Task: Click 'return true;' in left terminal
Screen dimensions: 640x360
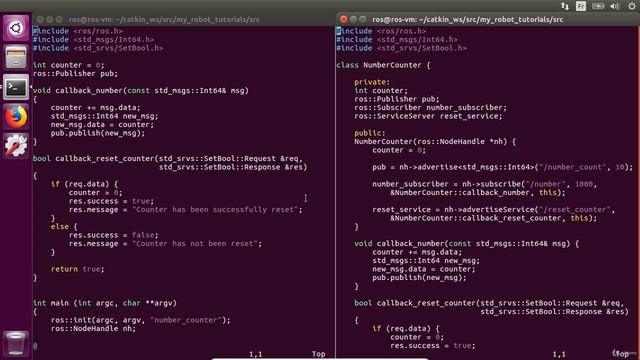Action: click(x=78, y=269)
